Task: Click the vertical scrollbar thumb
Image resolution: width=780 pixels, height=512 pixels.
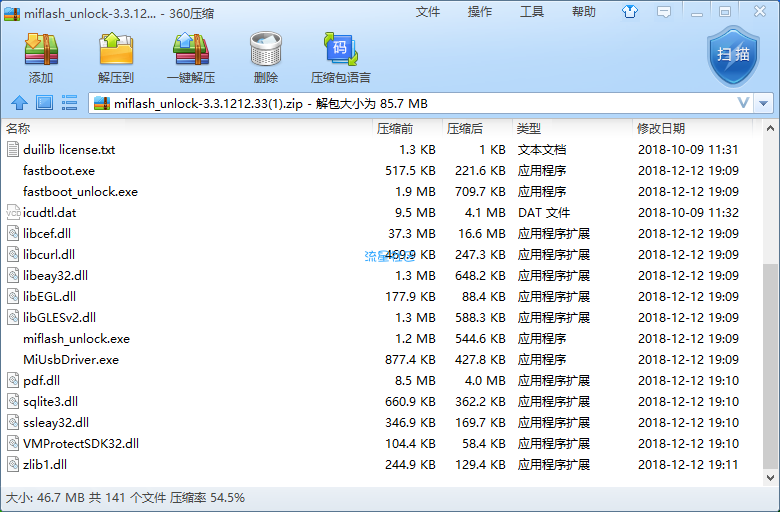Action: pos(771,366)
